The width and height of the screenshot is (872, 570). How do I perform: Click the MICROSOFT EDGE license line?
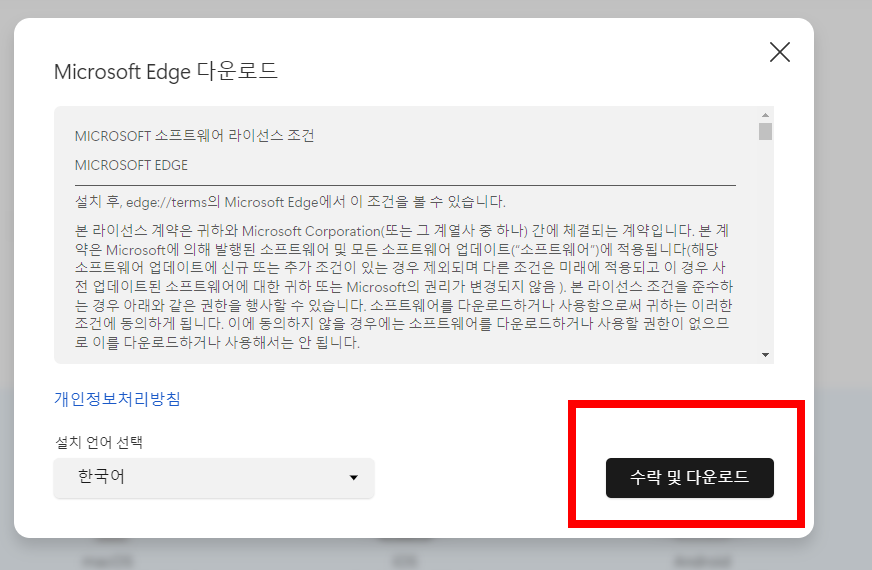pos(131,165)
